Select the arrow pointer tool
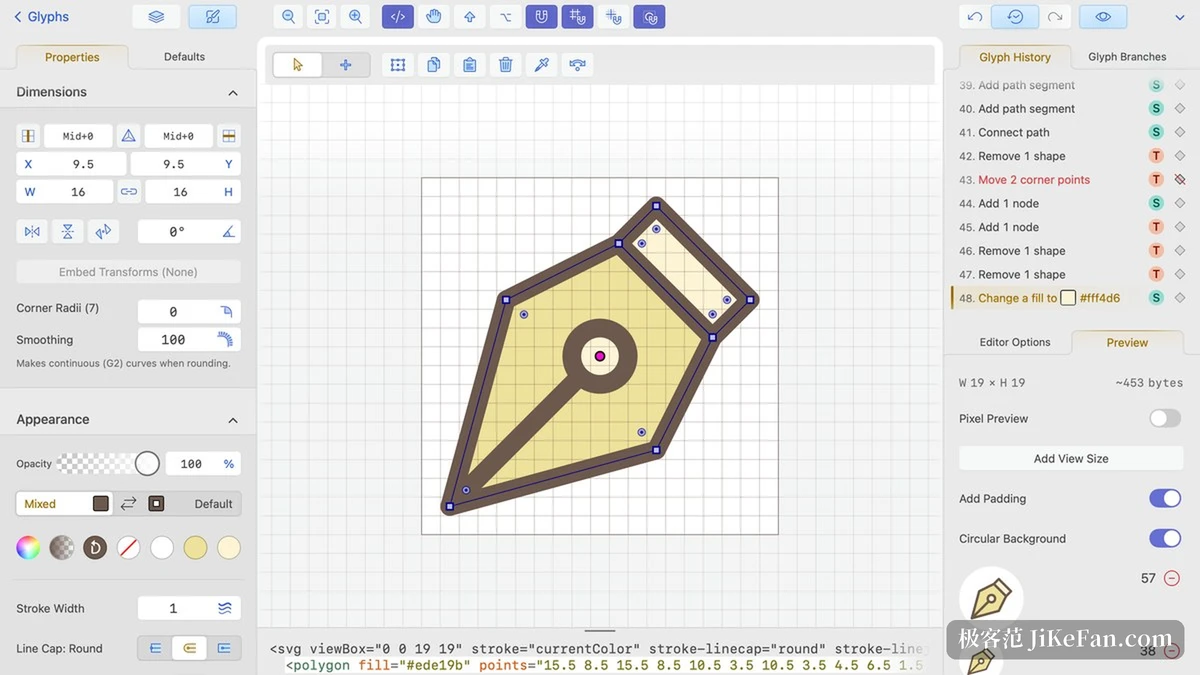1200x675 pixels. (x=298, y=65)
